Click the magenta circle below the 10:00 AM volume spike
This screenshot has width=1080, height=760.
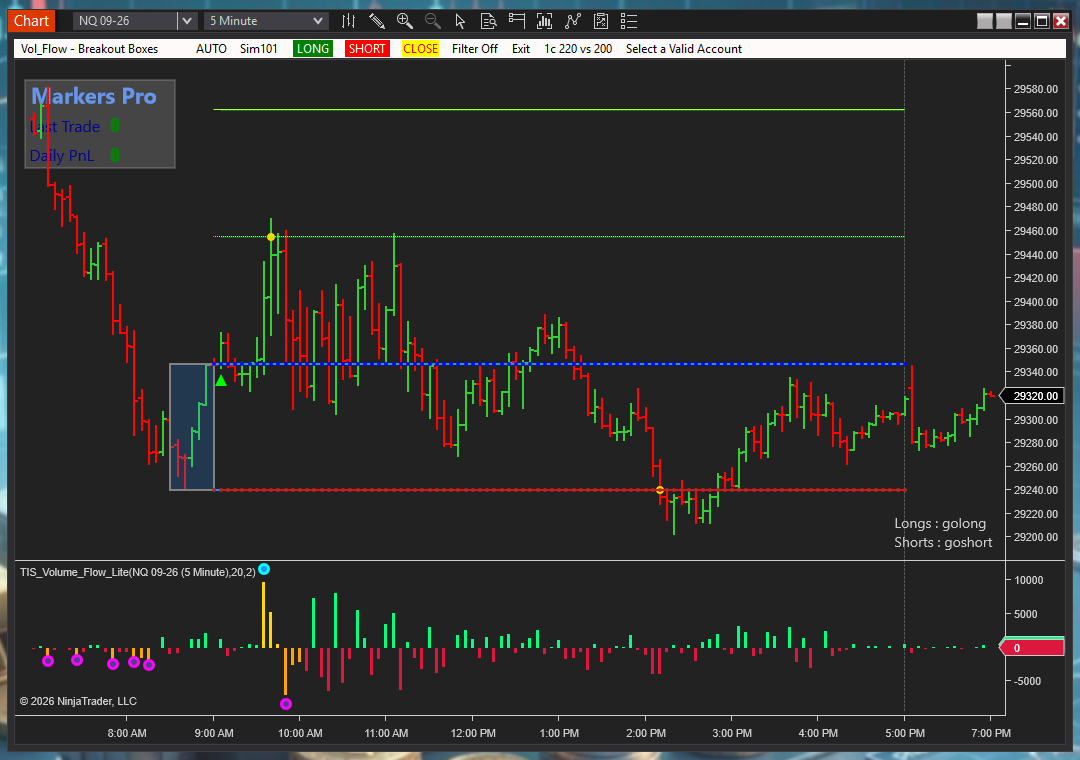[286, 703]
